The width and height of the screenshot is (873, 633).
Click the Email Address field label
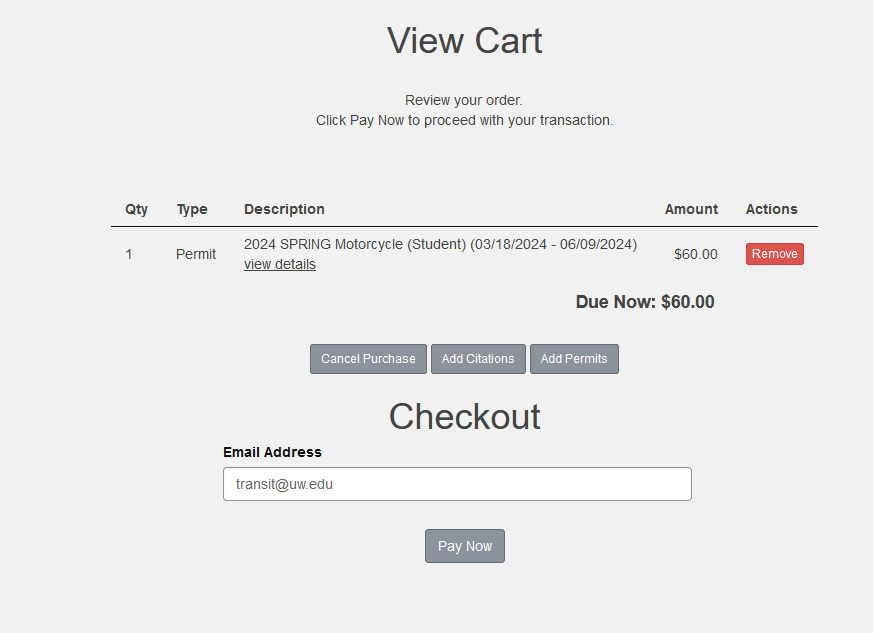click(272, 452)
